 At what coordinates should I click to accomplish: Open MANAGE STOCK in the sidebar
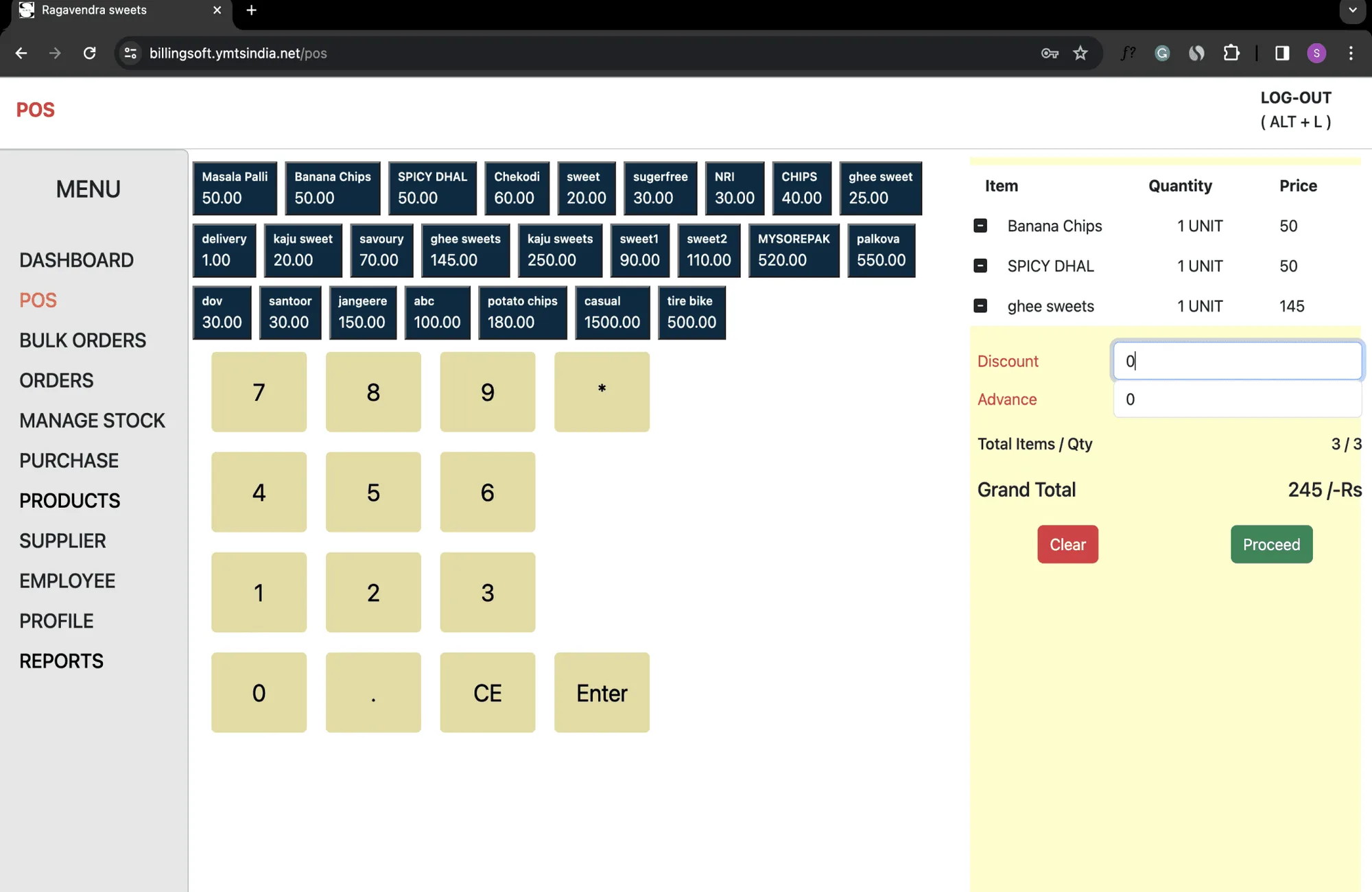pos(92,421)
